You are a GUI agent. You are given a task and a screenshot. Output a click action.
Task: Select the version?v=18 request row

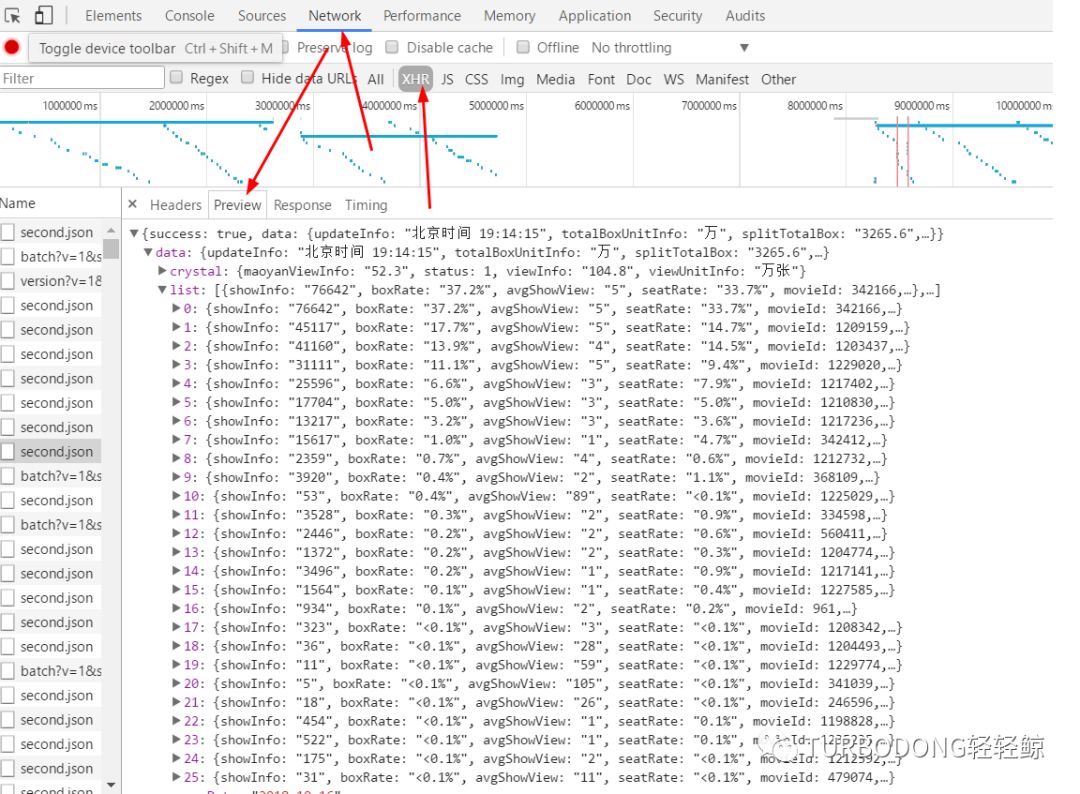click(52, 281)
